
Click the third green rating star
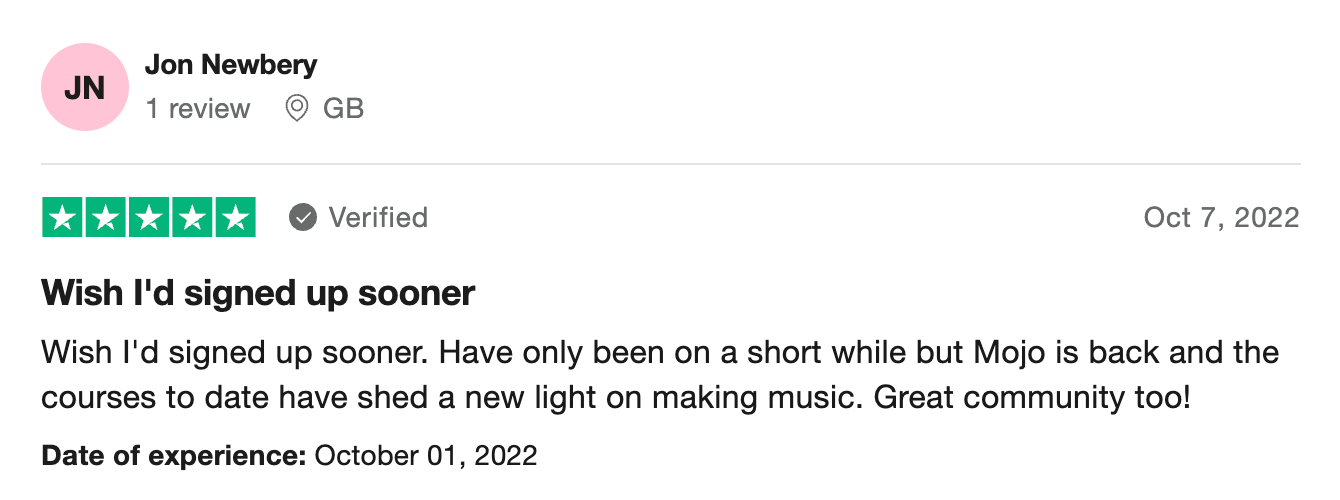149,218
